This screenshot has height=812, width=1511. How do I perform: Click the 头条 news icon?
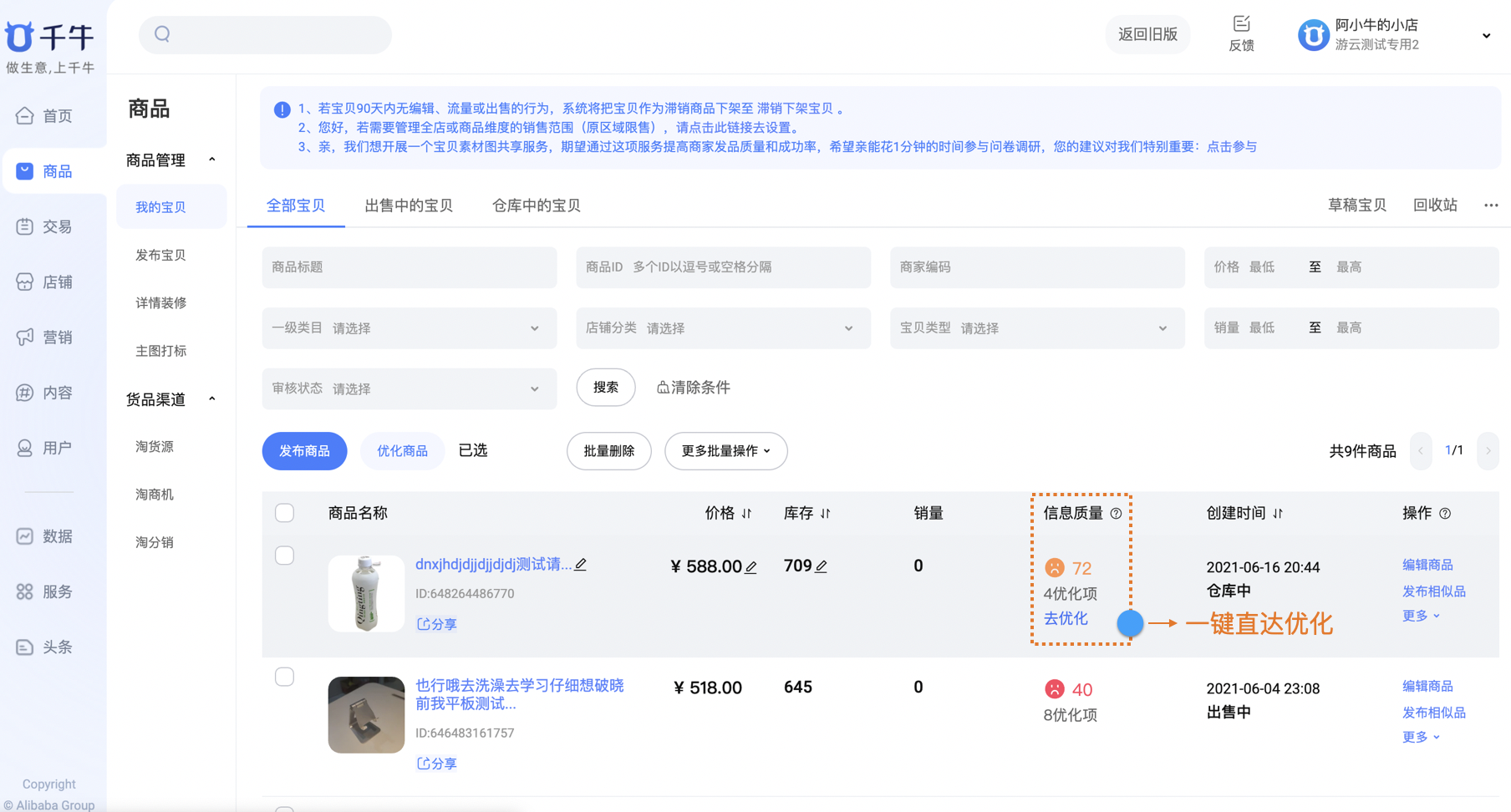(x=25, y=647)
